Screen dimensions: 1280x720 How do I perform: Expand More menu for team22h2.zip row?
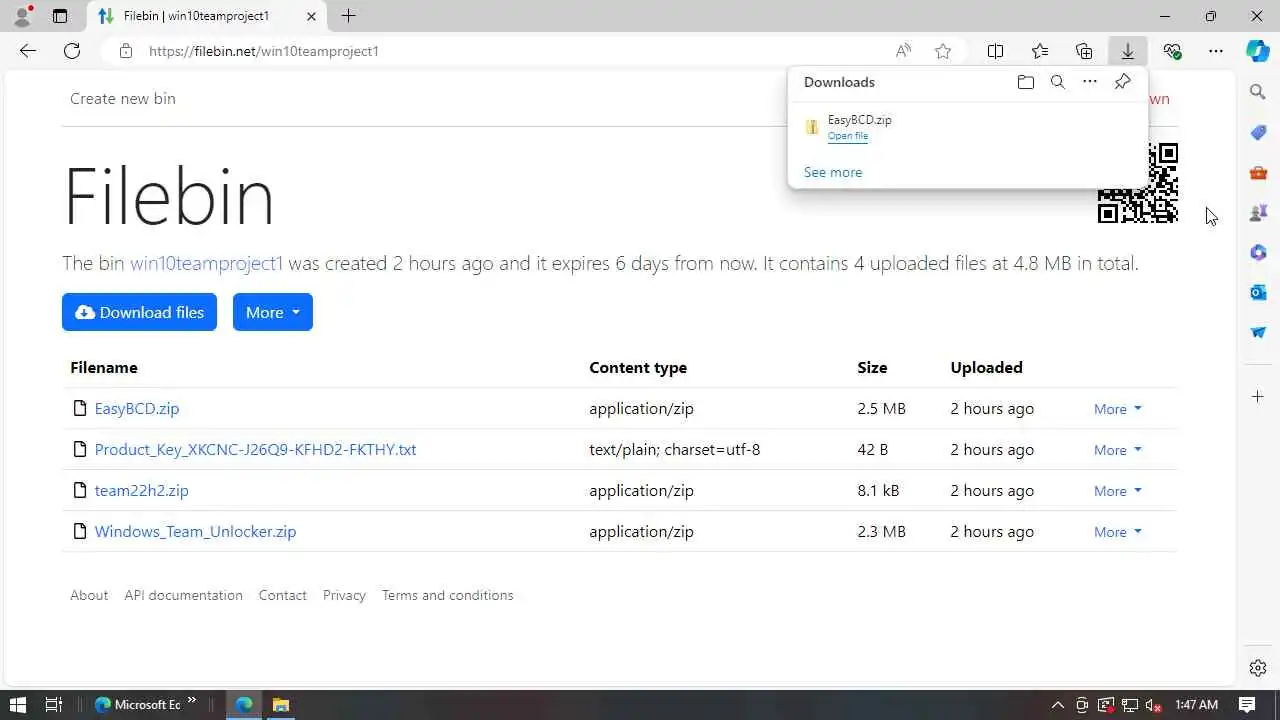pyautogui.click(x=1117, y=491)
